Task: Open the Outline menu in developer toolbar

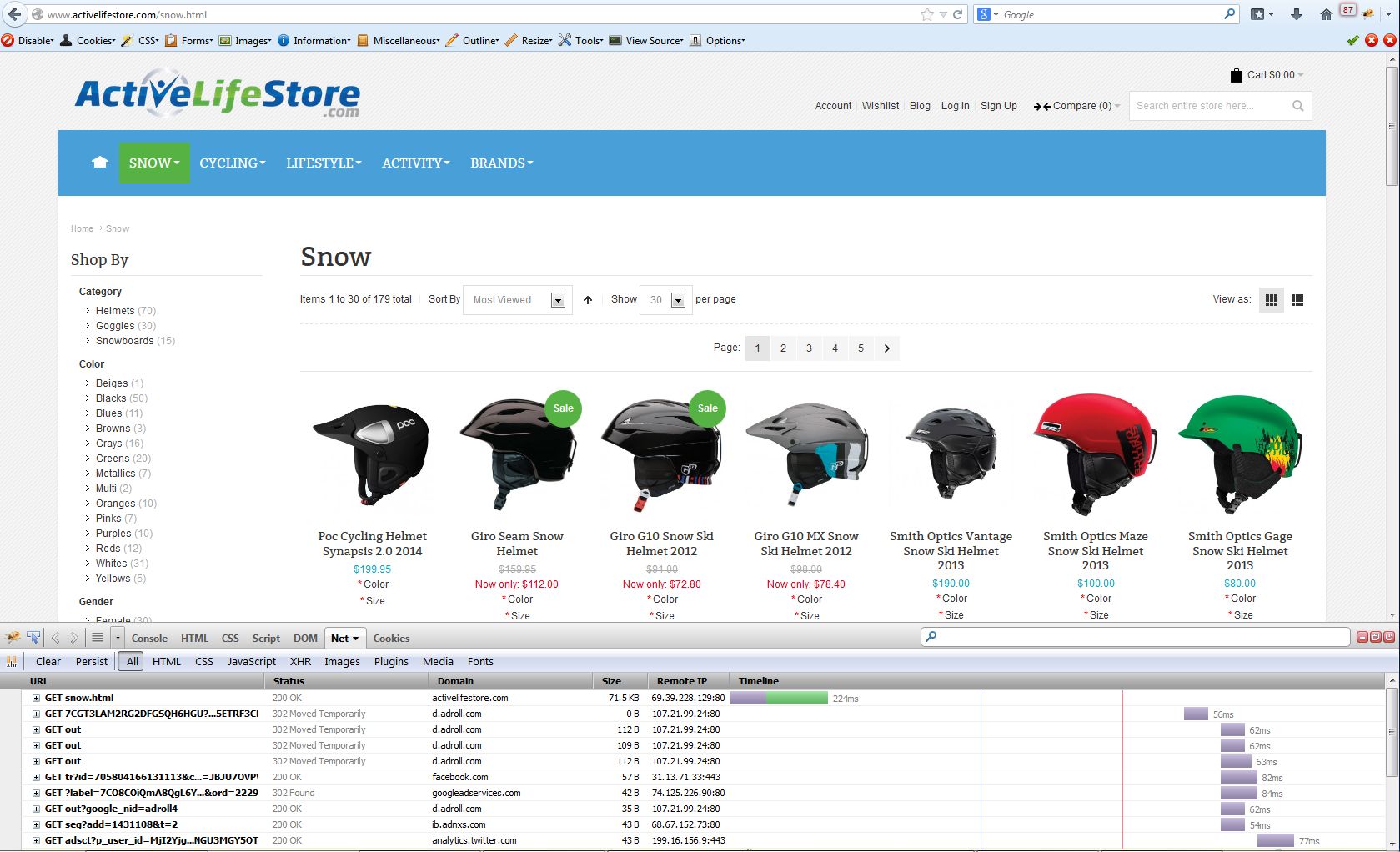Action: [x=473, y=40]
